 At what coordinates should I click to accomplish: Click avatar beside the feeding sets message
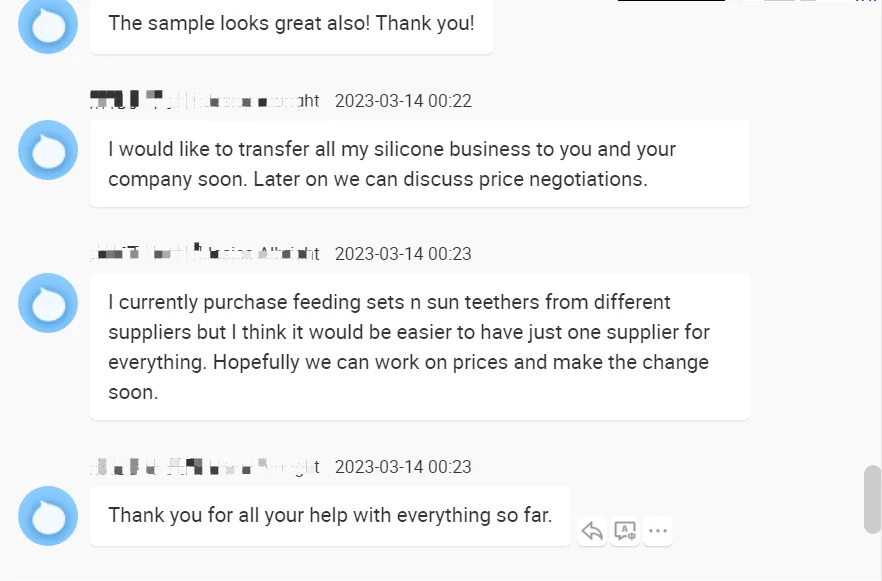click(48, 303)
